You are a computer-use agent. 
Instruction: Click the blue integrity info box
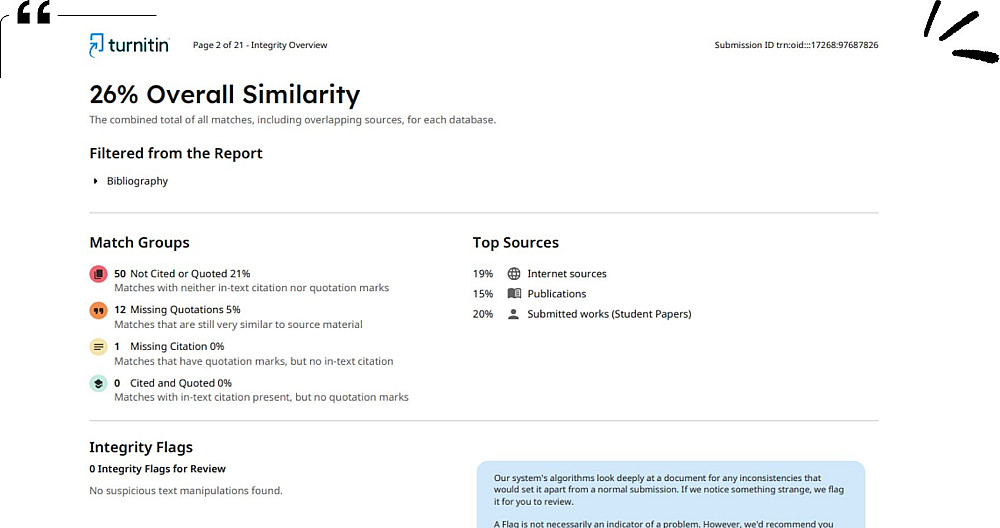coord(670,494)
